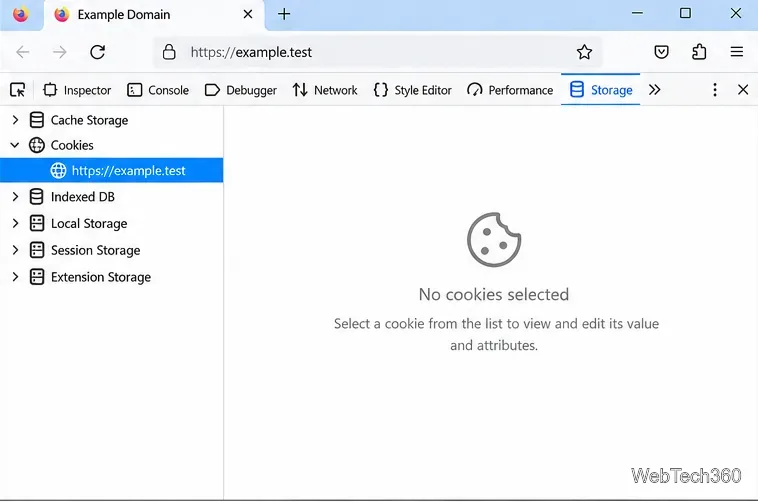Screen dimensions: 758x502
Task: Click the element picker icon in DevTools
Action: (18, 90)
